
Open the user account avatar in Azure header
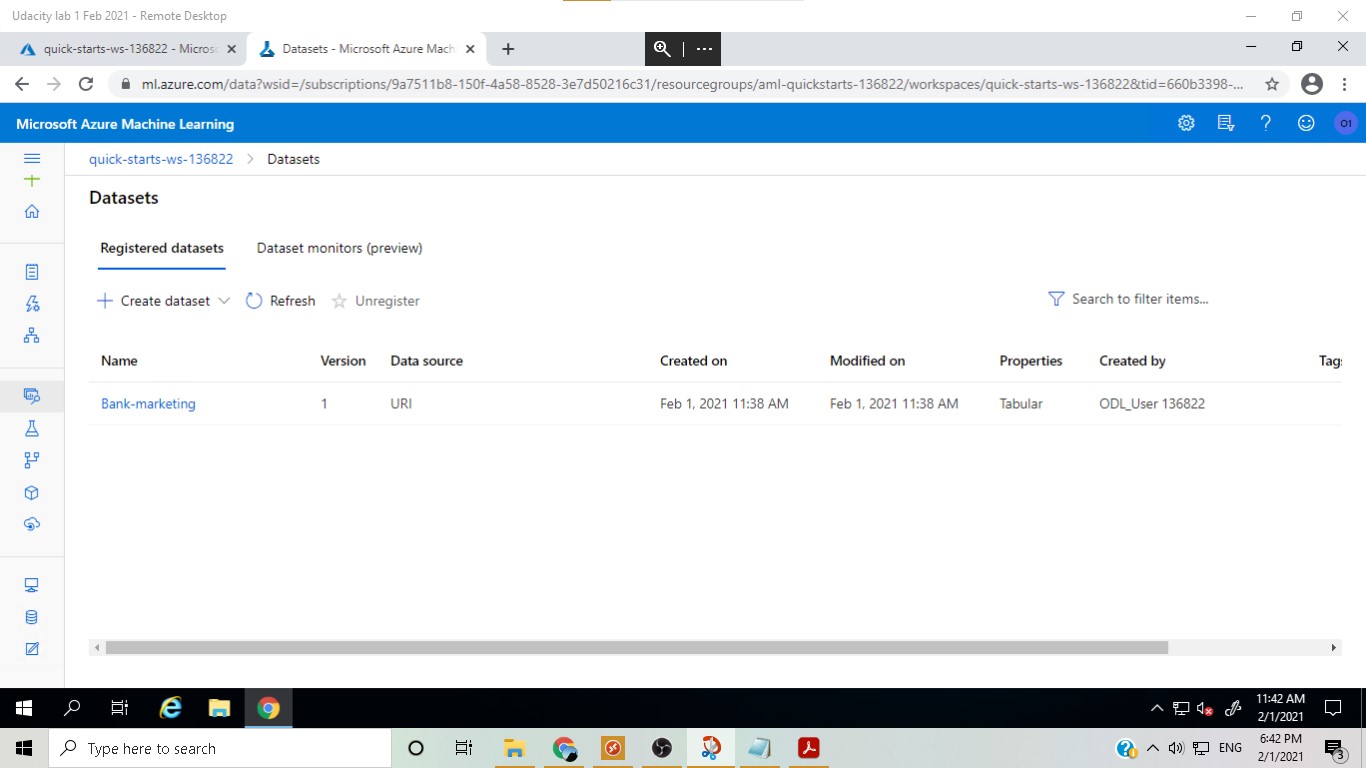(x=1345, y=123)
